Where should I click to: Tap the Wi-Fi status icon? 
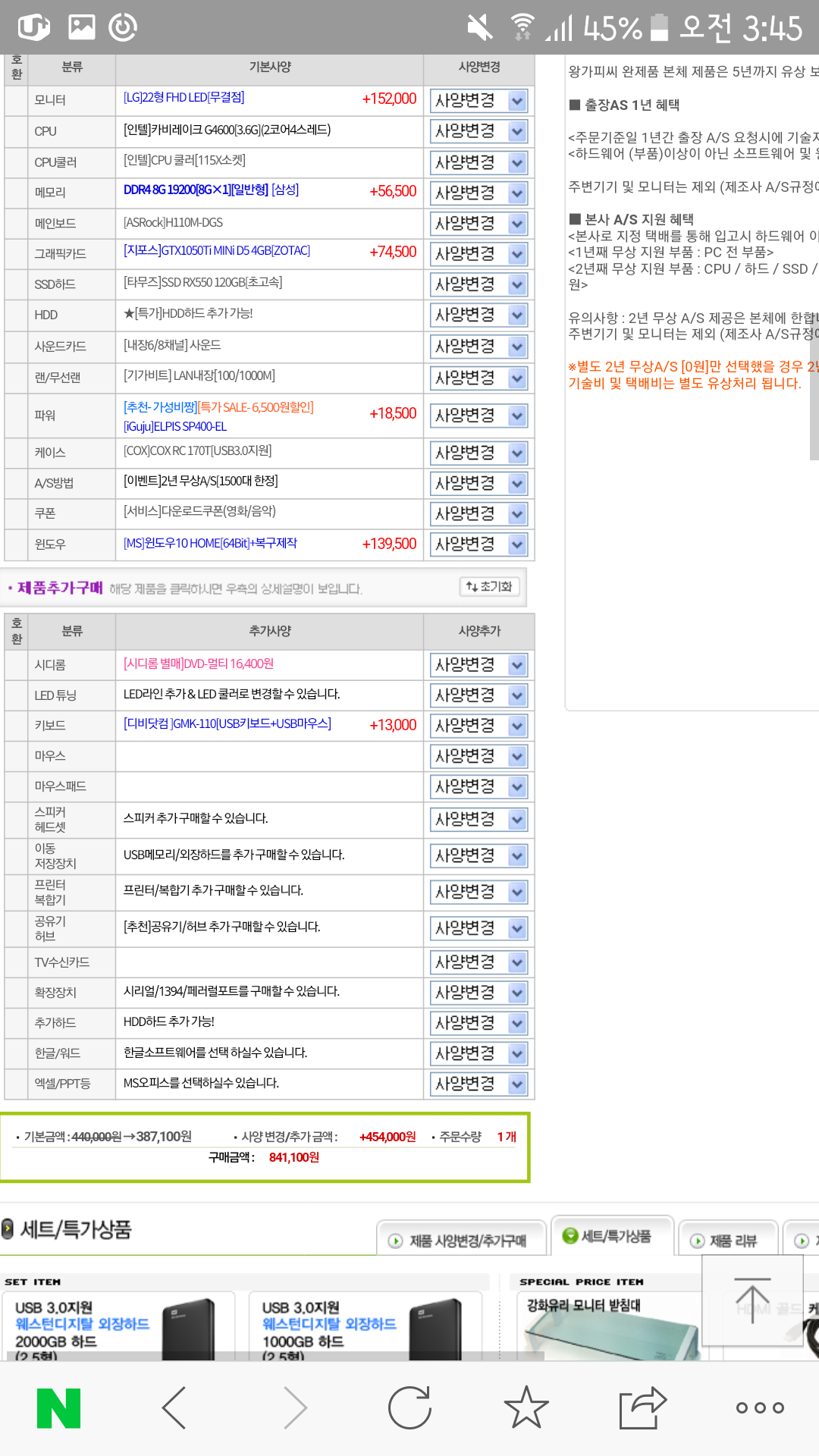click(522, 28)
